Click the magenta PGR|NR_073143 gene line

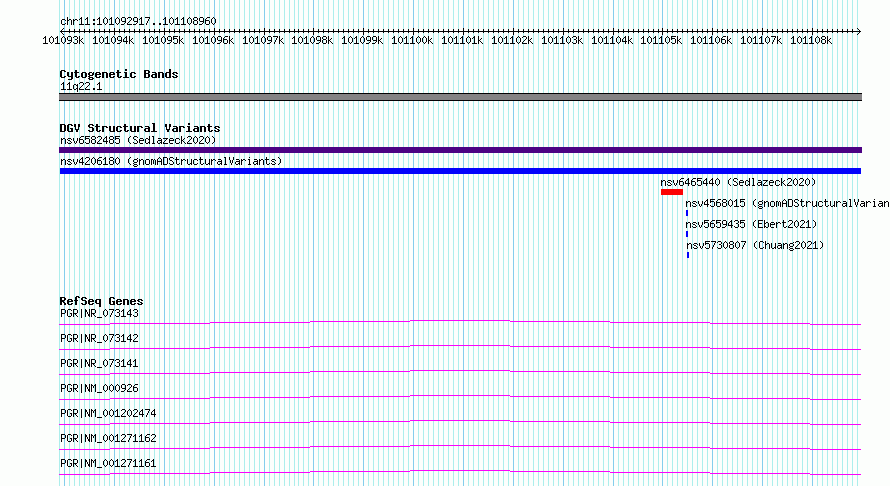point(460,322)
